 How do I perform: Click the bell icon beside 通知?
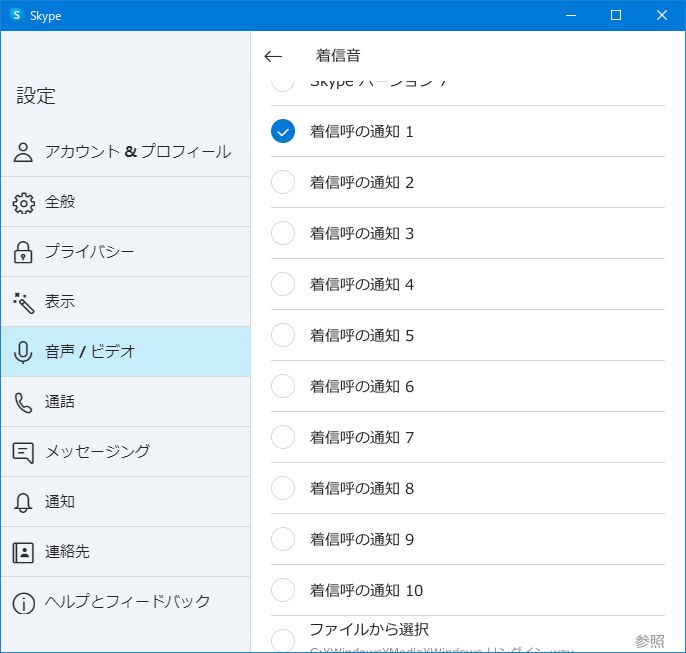(23, 503)
